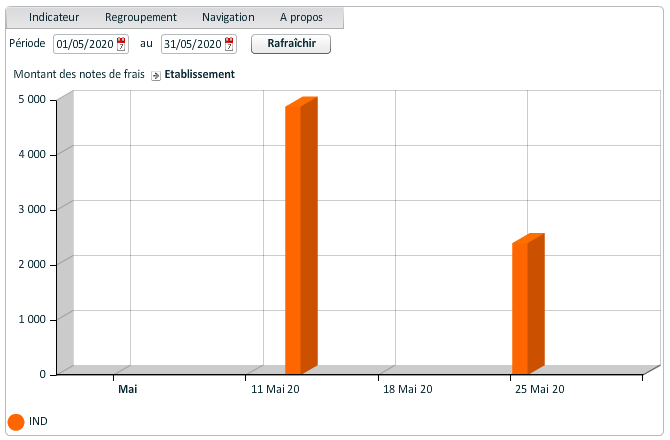Open calendar picker for start date

121,44
